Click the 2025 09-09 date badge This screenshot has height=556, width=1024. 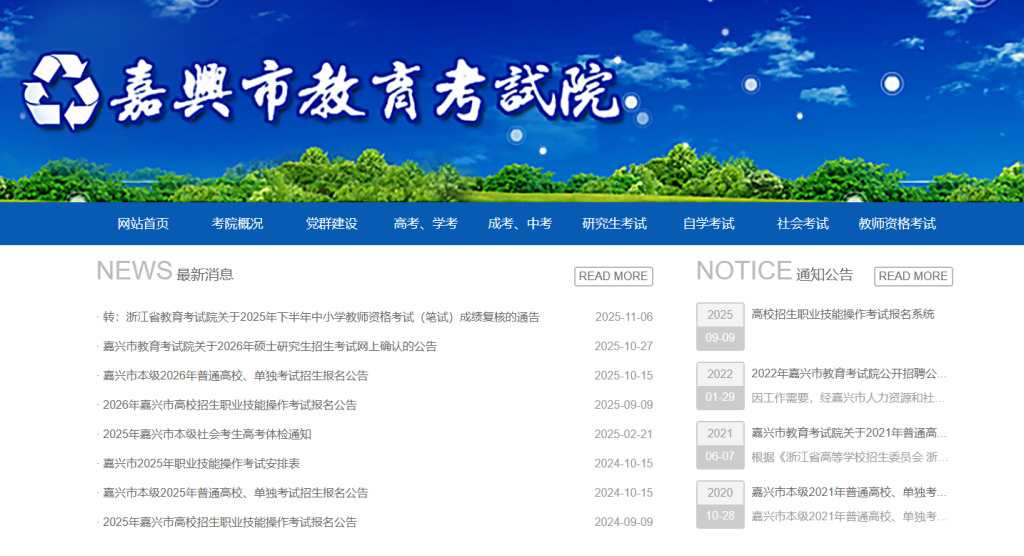pyautogui.click(x=720, y=326)
